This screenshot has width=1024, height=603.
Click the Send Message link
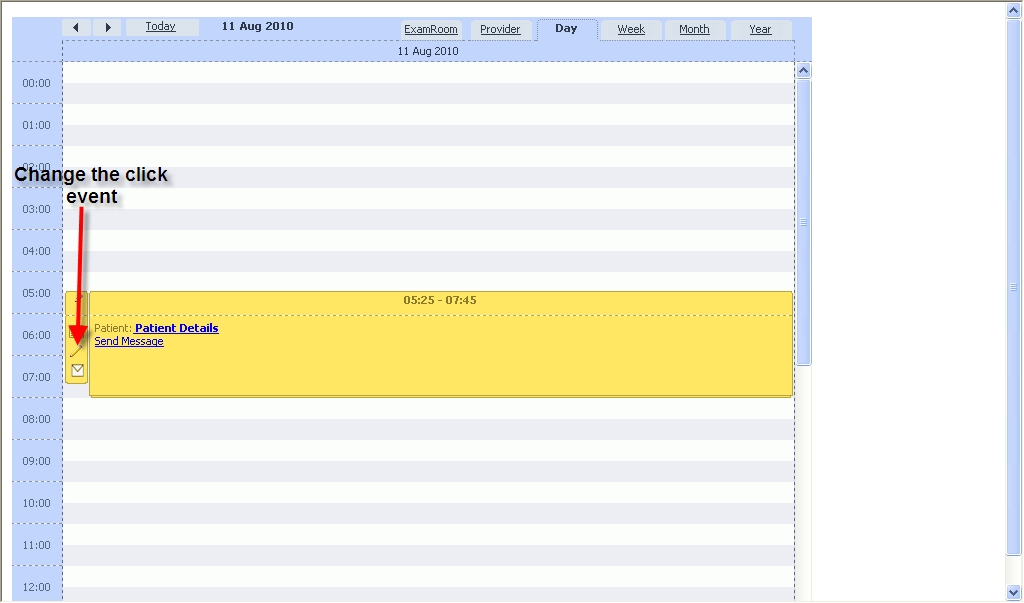tap(128, 341)
